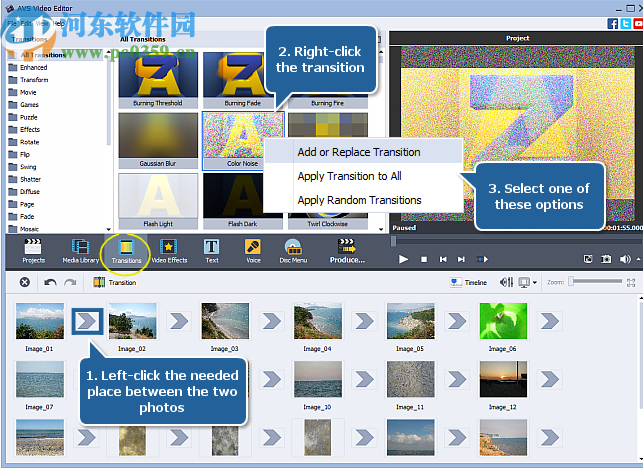Expand the volume options arrow
The image size is (643, 471).
pos(638,259)
